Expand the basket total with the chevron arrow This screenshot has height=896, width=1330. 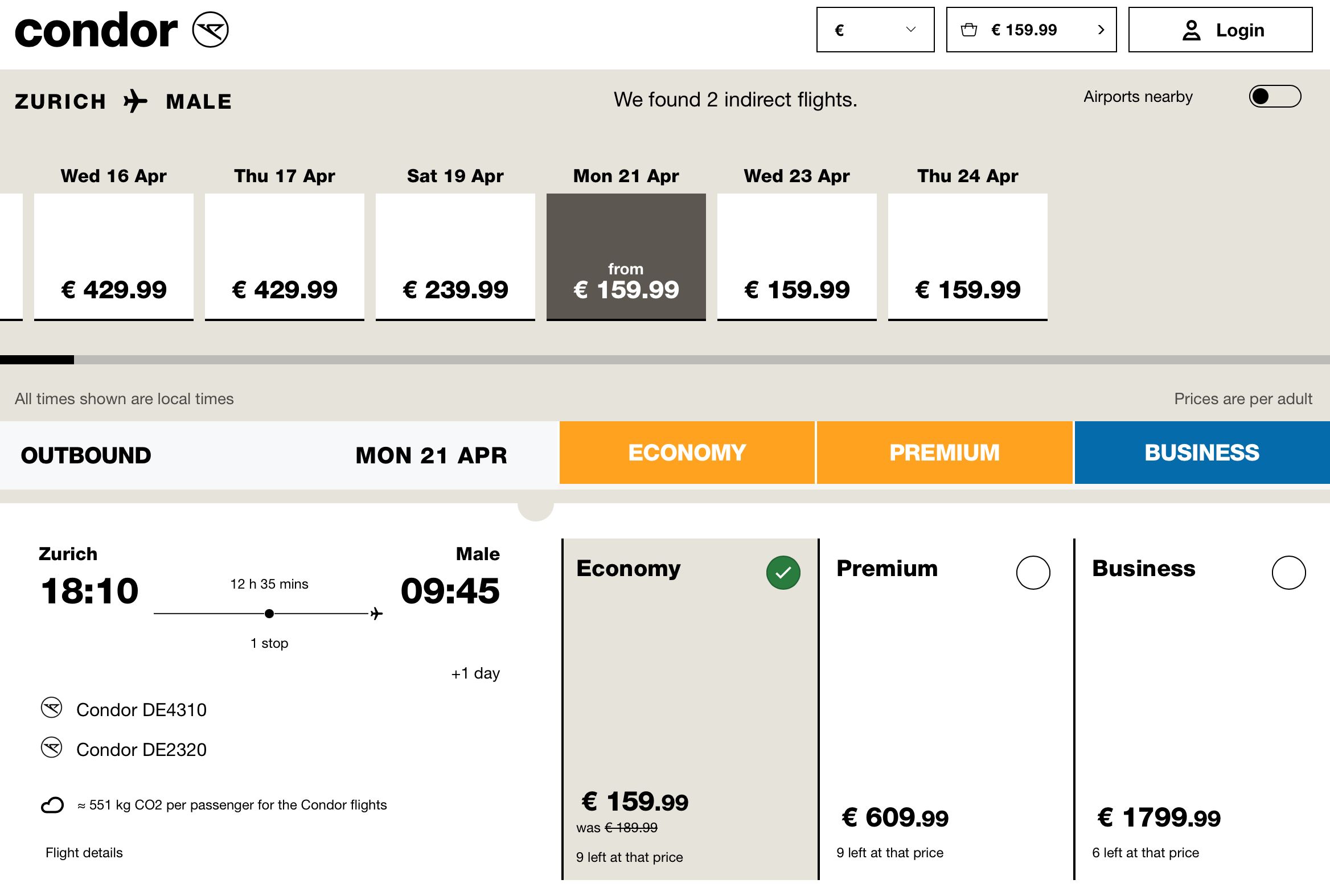1101,30
